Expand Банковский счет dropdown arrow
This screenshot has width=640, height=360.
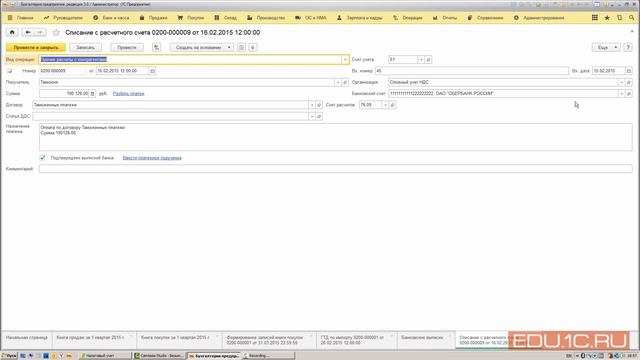(622, 93)
